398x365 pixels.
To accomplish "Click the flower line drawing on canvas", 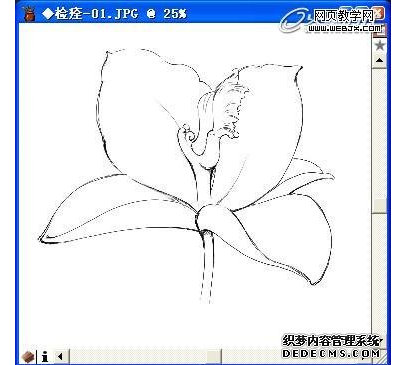I will 187,175.
